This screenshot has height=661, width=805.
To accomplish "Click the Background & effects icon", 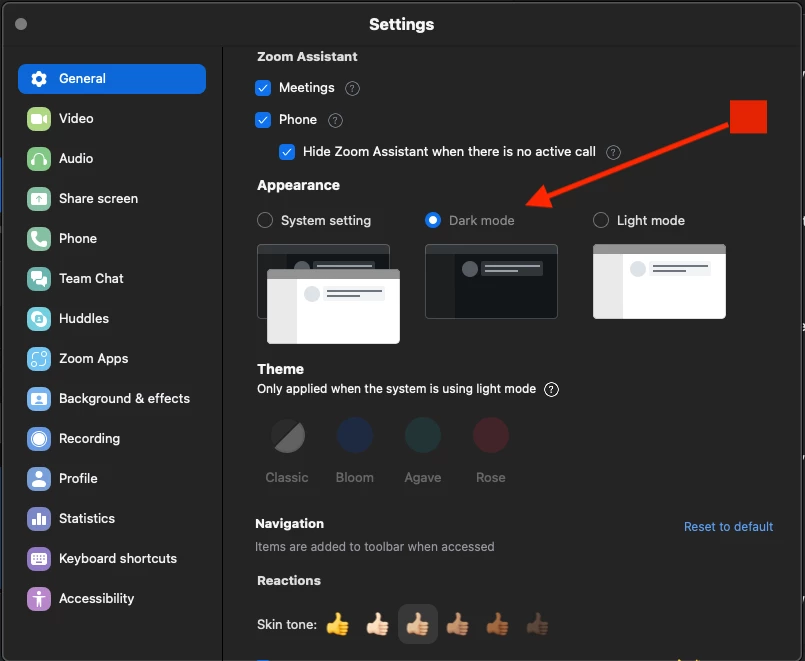I will pos(39,399).
